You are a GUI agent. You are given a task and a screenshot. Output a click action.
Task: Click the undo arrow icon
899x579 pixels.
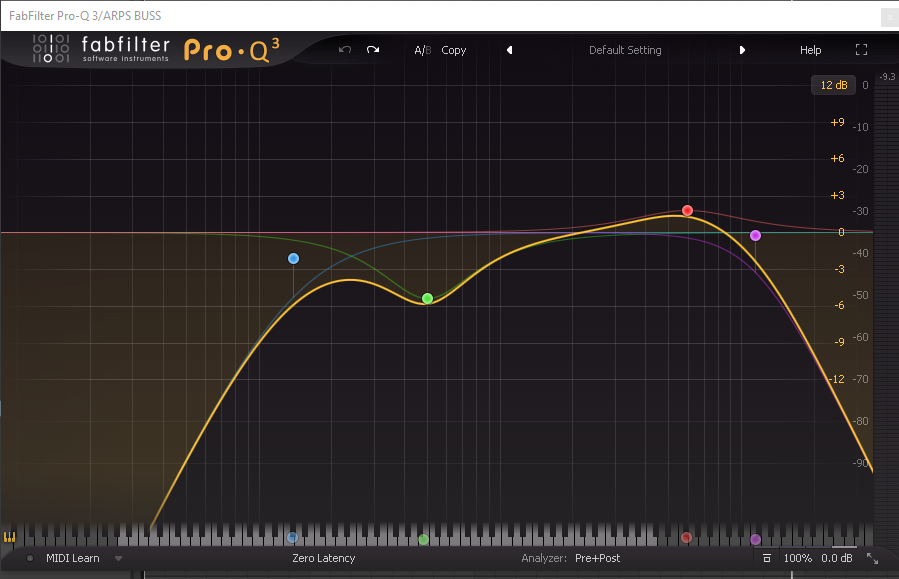tap(345, 50)
